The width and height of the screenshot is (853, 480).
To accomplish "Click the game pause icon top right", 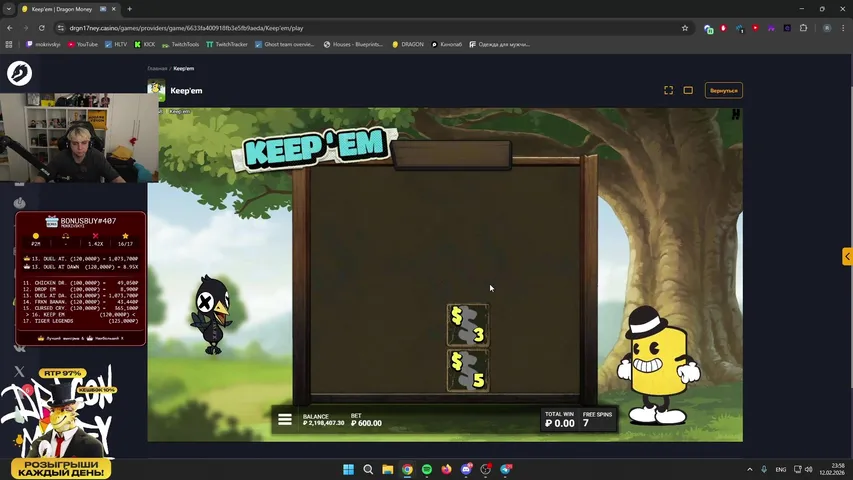I will 735,115.
